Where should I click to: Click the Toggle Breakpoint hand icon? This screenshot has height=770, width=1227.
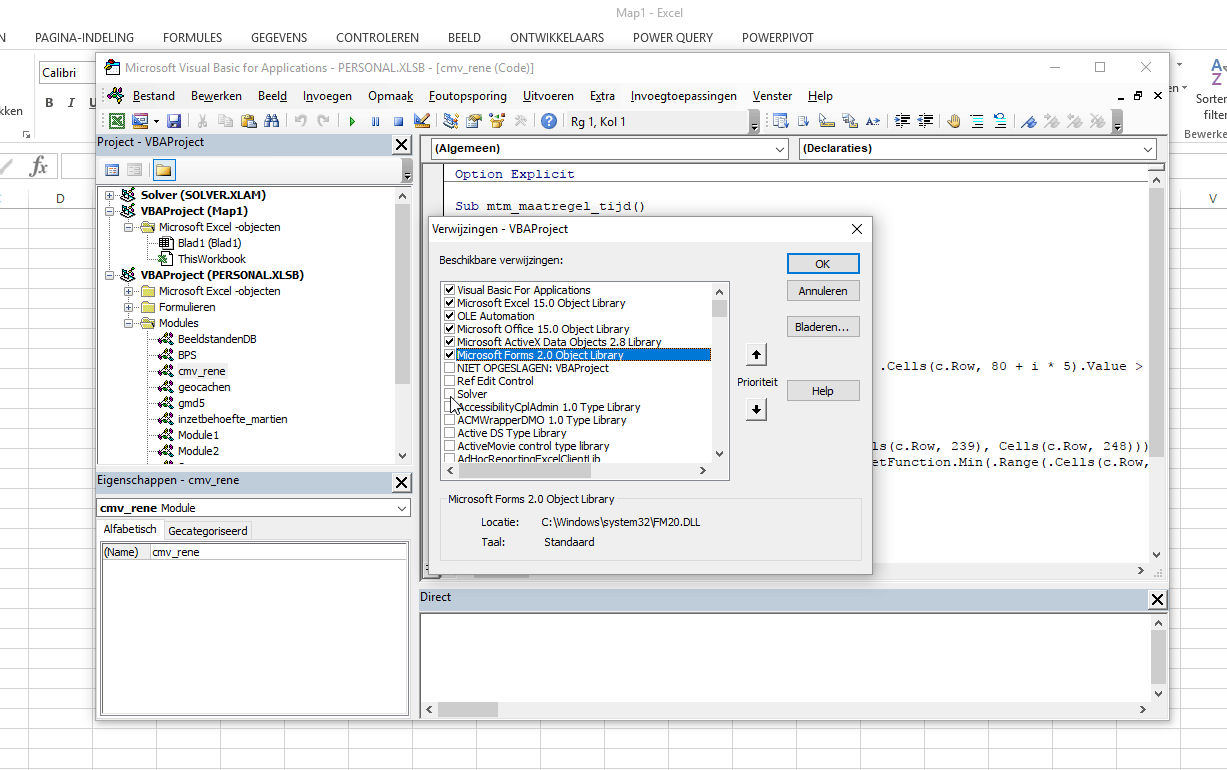[x=954, y=121]
